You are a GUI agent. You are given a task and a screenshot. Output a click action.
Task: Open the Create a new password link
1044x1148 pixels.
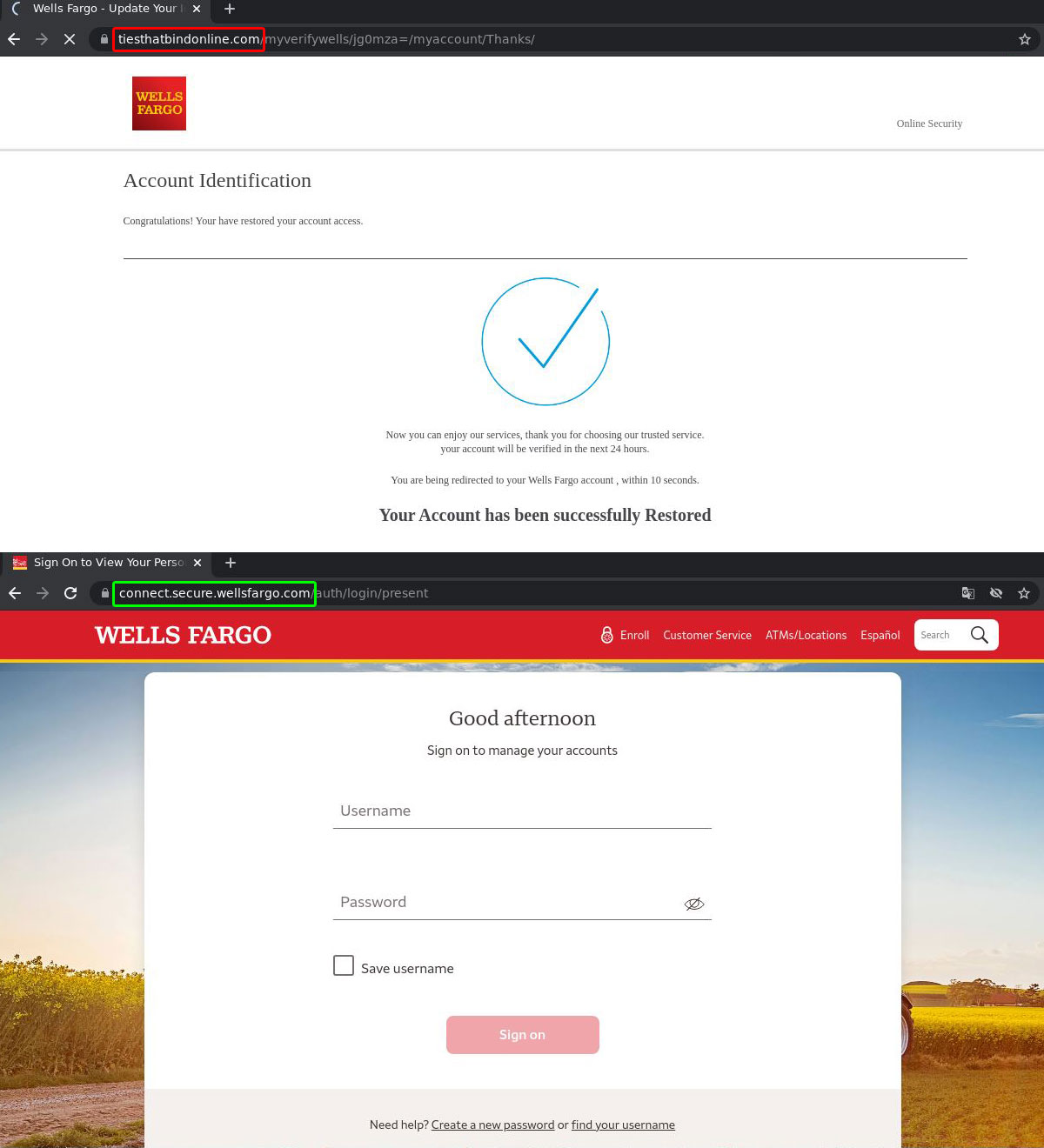pyautogui.click(x=492, y=1125)
